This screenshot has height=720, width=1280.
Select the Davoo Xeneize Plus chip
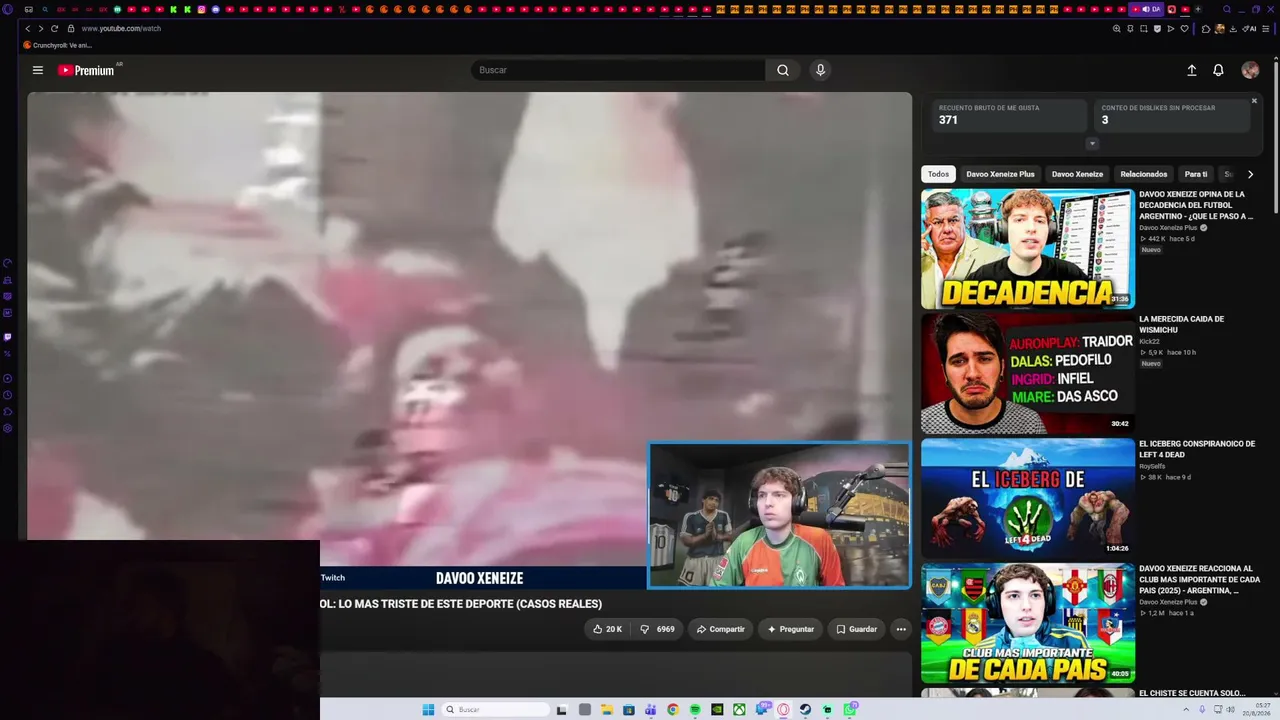coord(1000,174)
